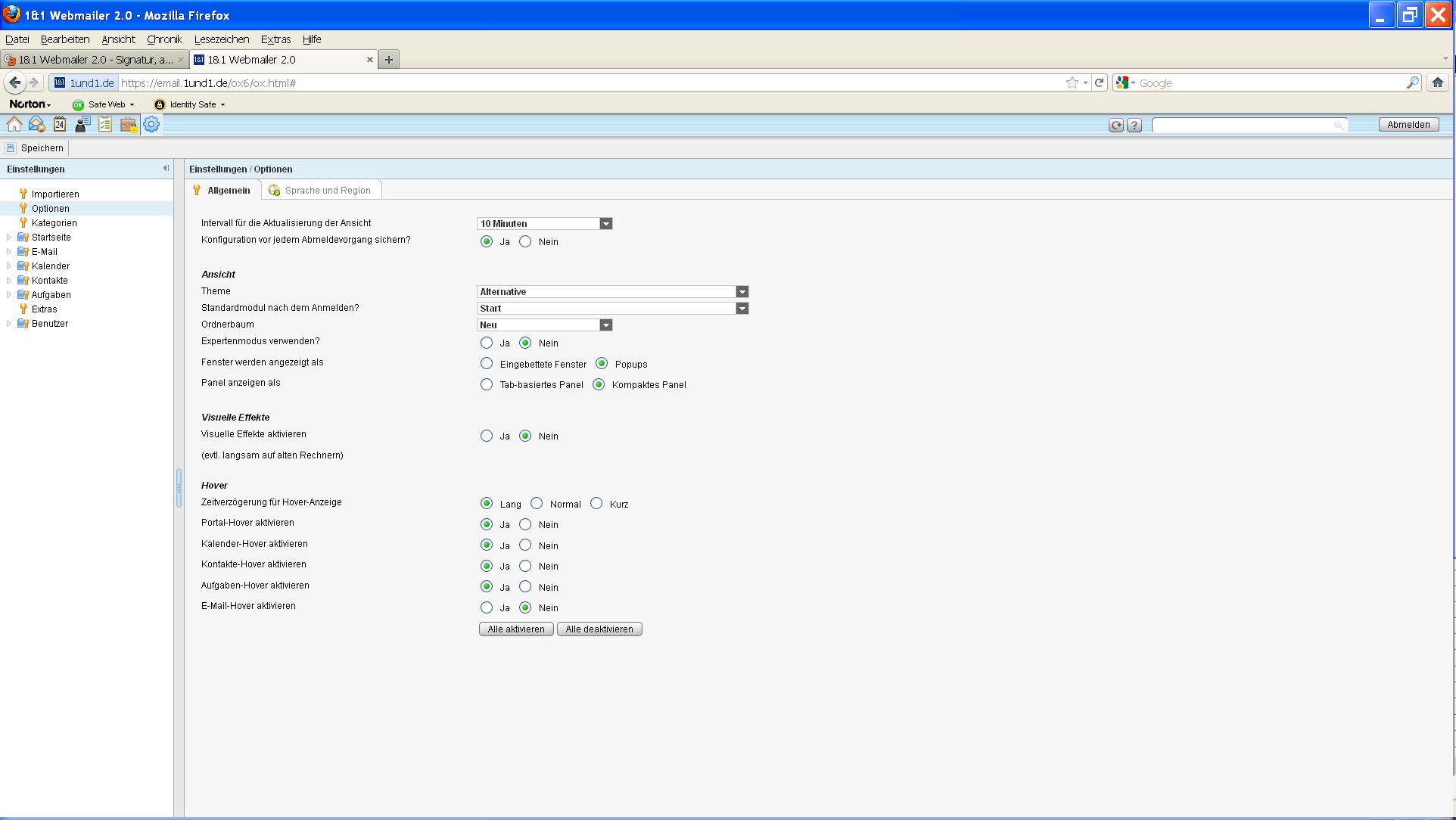
Task: Click the Abmelden button
Action: (1408, 125)
